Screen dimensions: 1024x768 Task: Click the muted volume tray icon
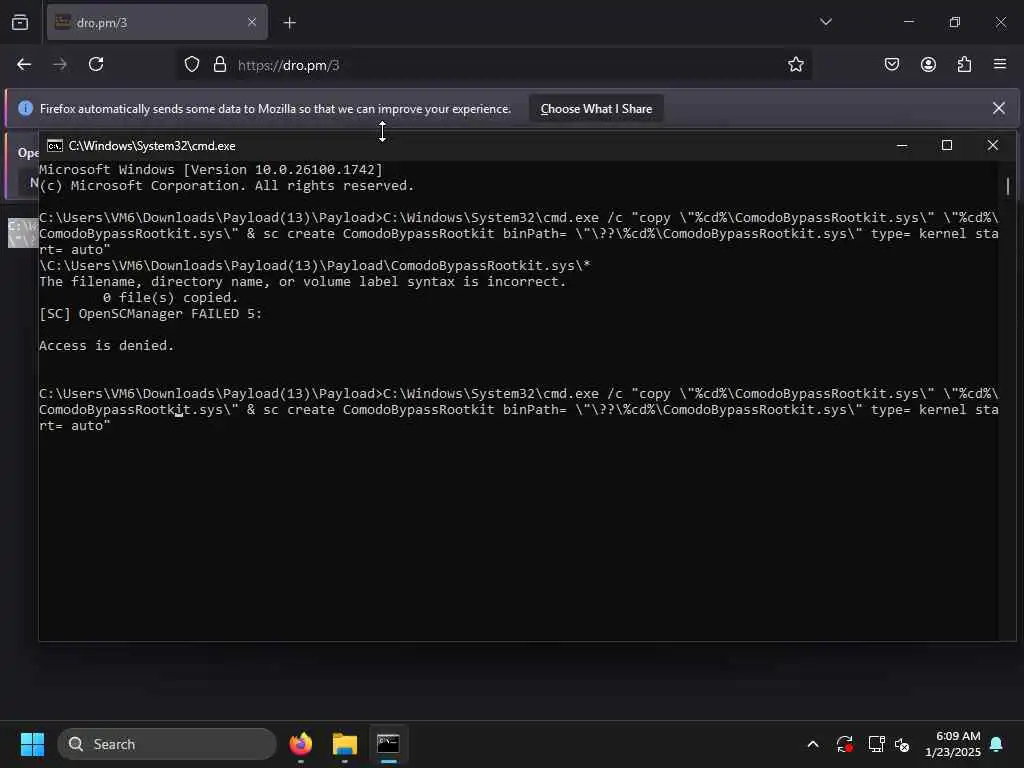tap(902, 744)
